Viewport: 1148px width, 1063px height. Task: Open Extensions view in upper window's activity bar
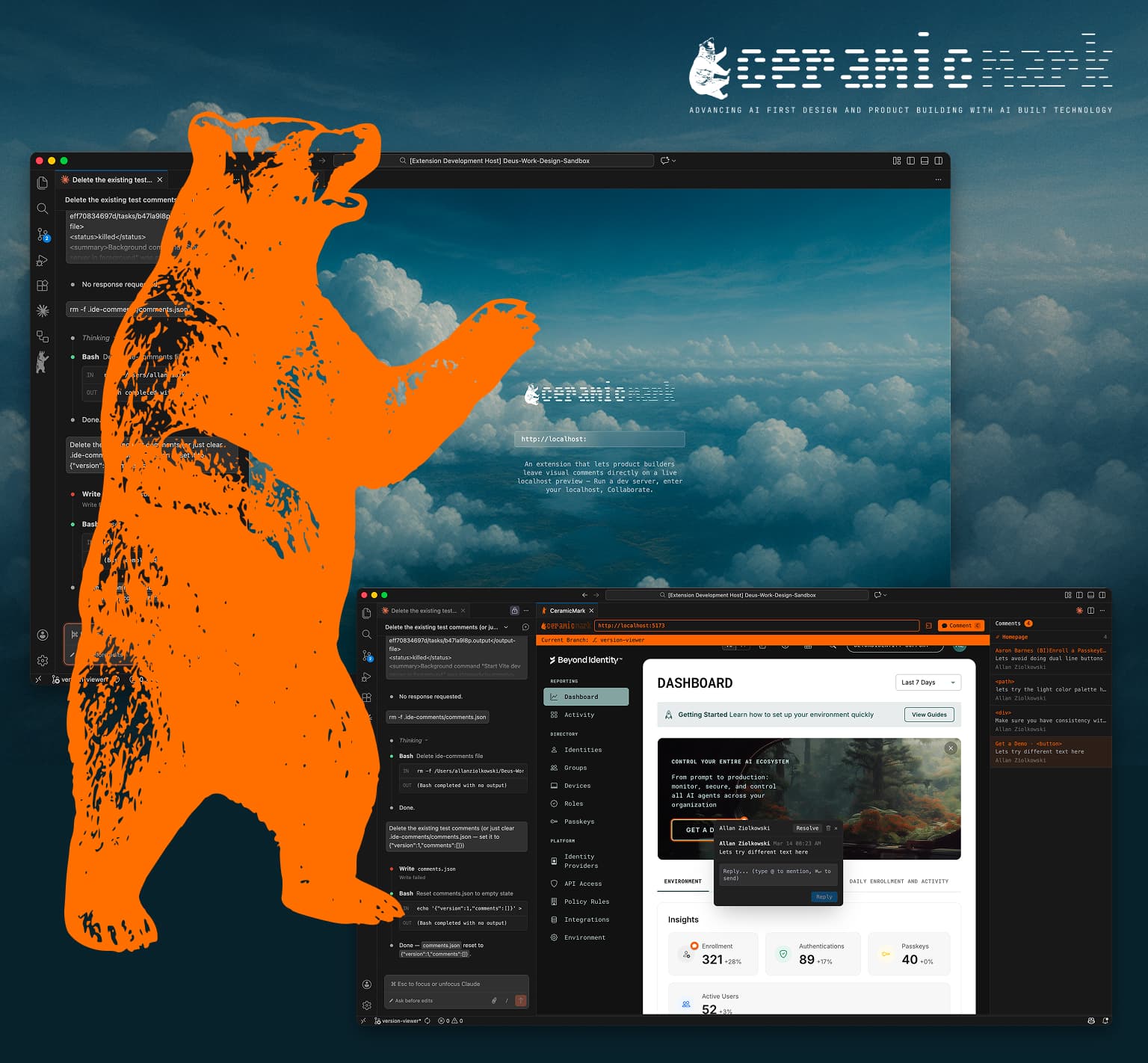[43, 286]
